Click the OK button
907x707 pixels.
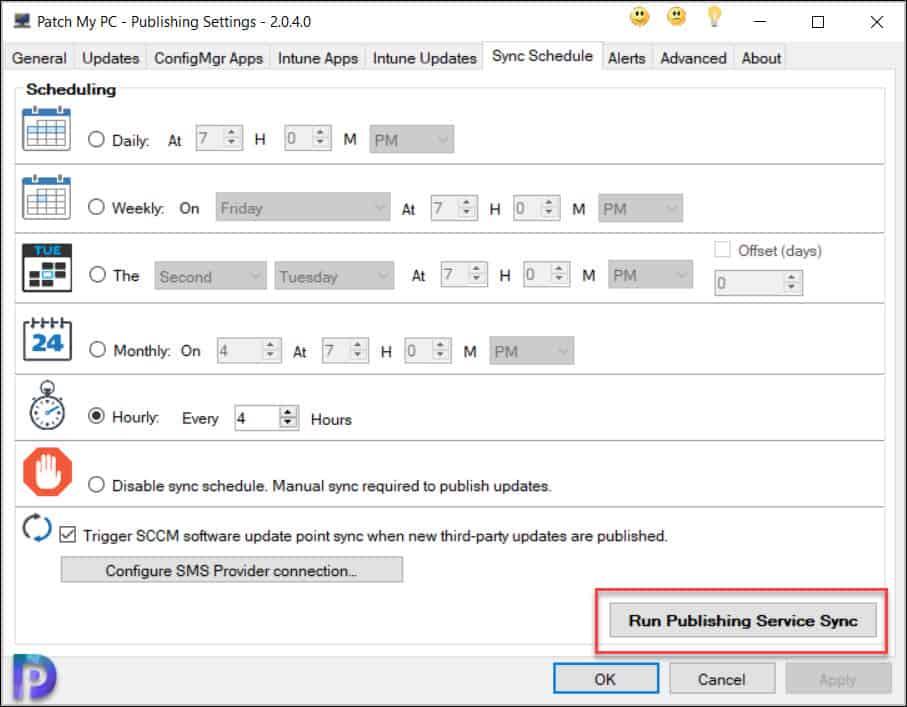click(x=606, y=679)
